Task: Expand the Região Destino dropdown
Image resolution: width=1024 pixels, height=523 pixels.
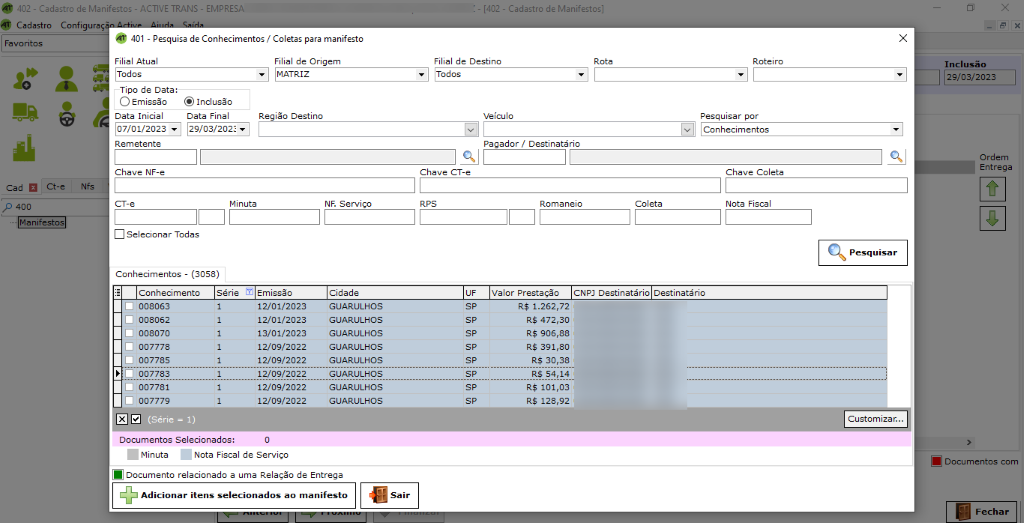Action: [x=472, y=129]
